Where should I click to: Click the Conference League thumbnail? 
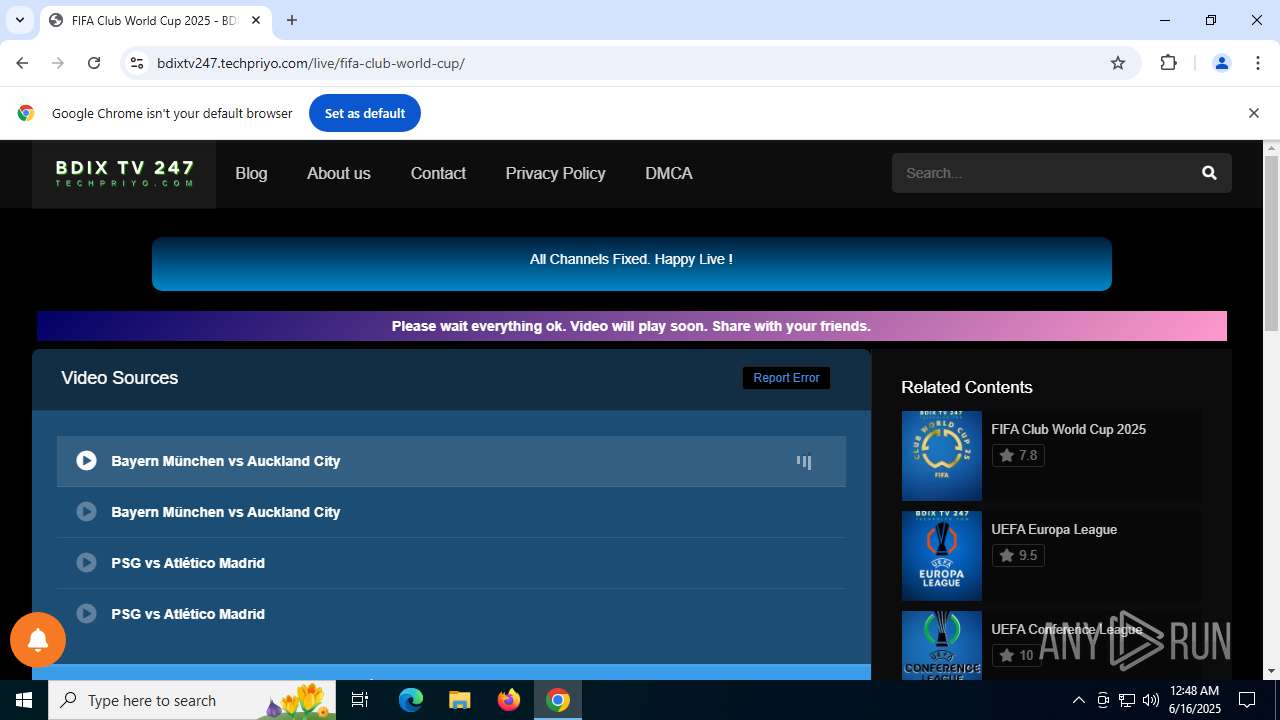(942, 645)
